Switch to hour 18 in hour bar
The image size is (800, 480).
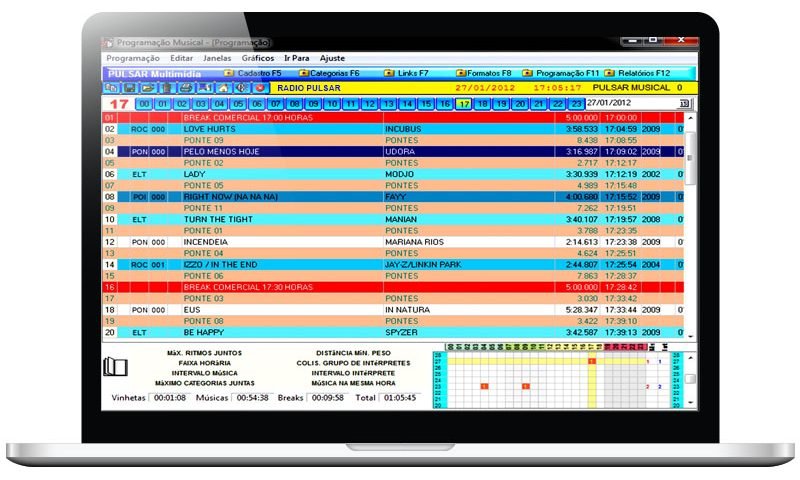[x=483, y=103]
